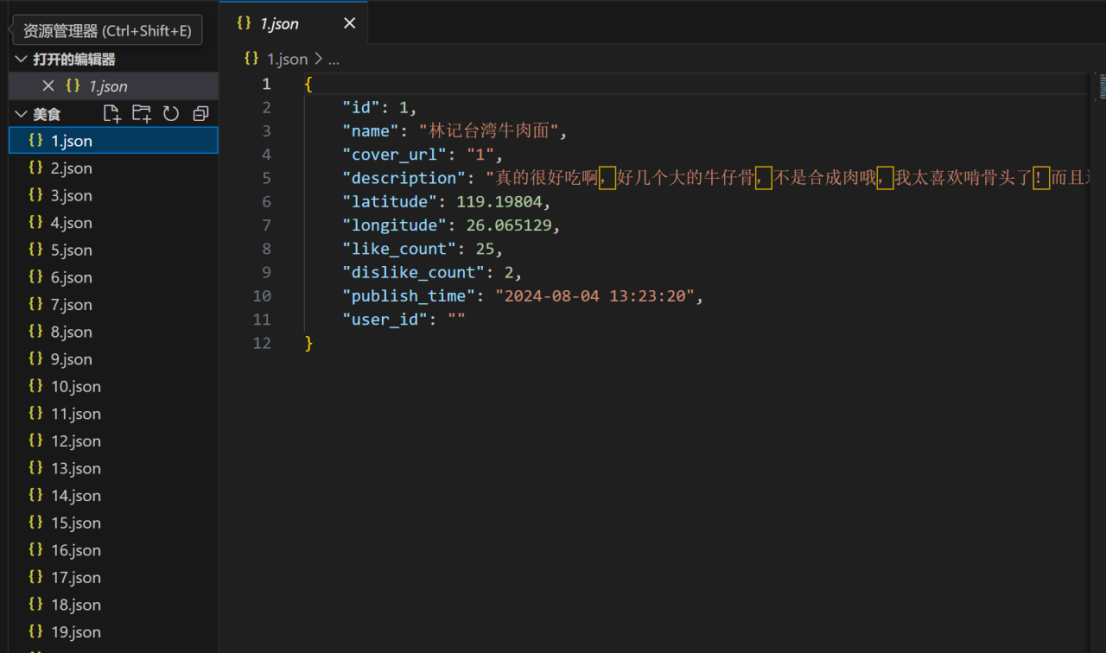This screenshot has width=1107, height=653.
Task: Click line number 7 in the gutter
Action: [266, 225]
